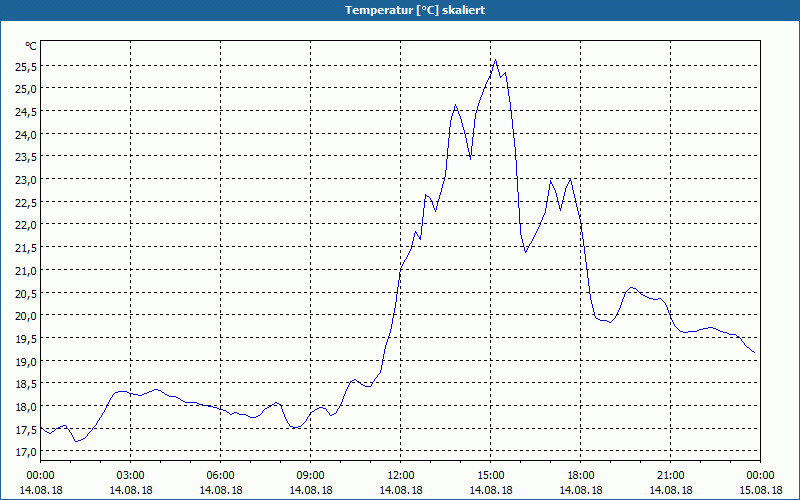Click the 19,0 axis value
Viewport: 800px width, 500px height.
[x=26, y=361]
